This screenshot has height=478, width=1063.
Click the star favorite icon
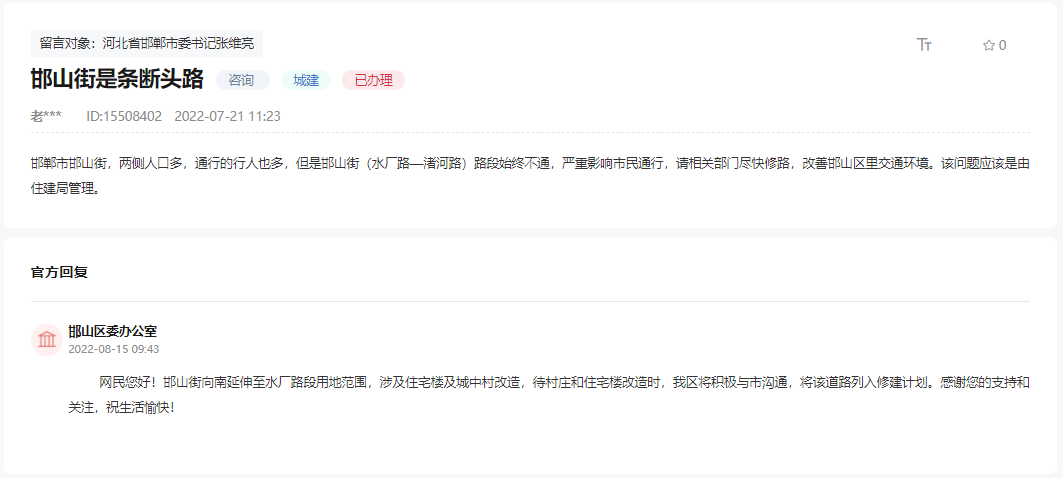(988, 45)
